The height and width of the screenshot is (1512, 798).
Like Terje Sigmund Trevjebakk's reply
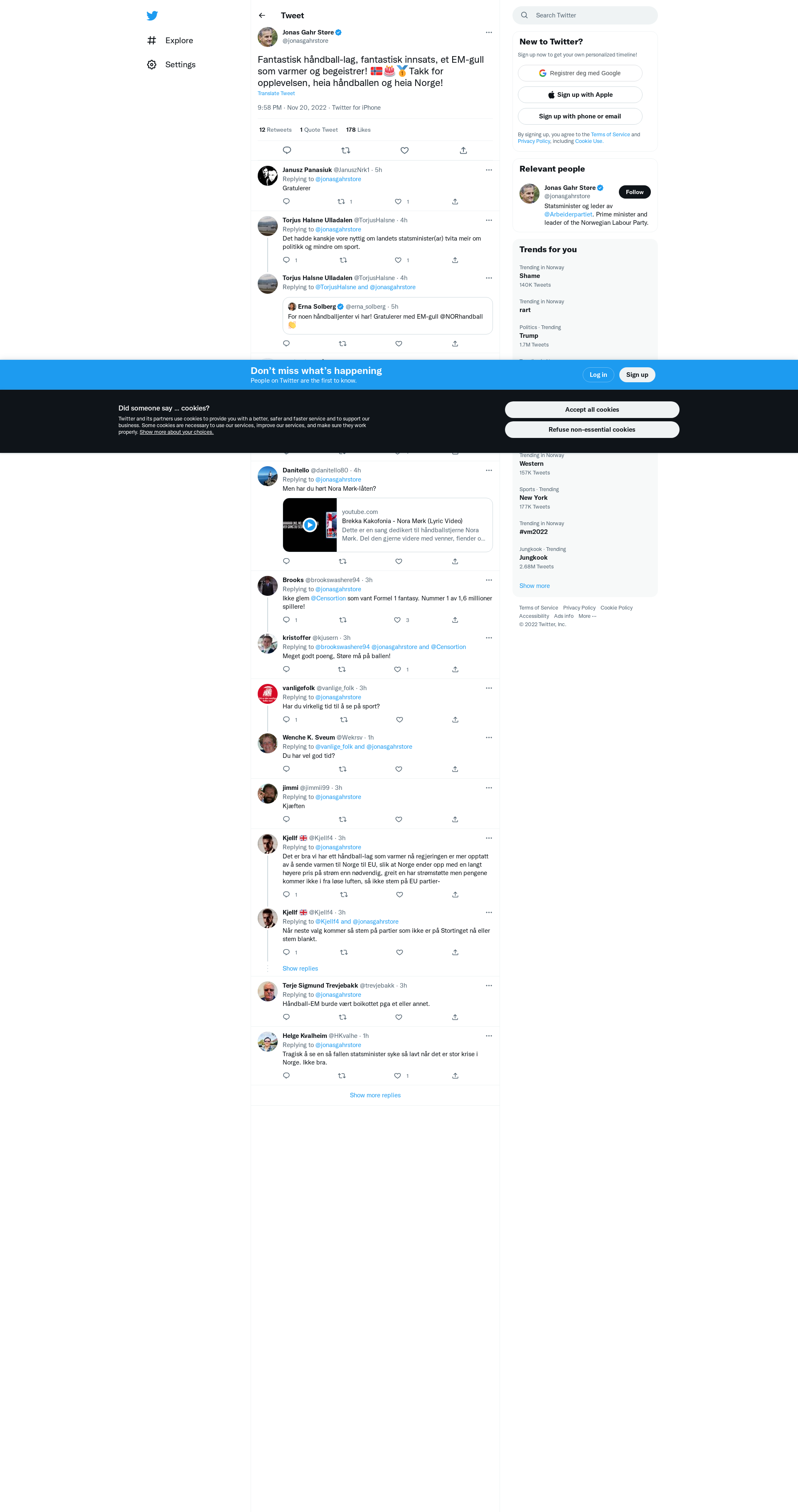399,1017
